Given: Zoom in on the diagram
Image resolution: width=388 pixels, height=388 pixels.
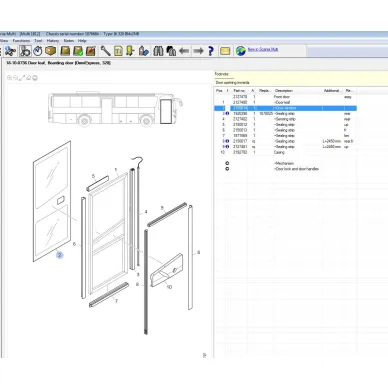Looking at the screenshot, I should click(x=10, y=78).
